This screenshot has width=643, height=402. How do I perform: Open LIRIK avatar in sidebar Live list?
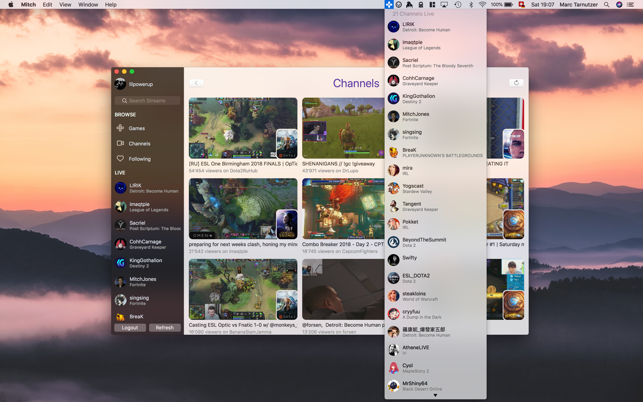coord(120,188)
